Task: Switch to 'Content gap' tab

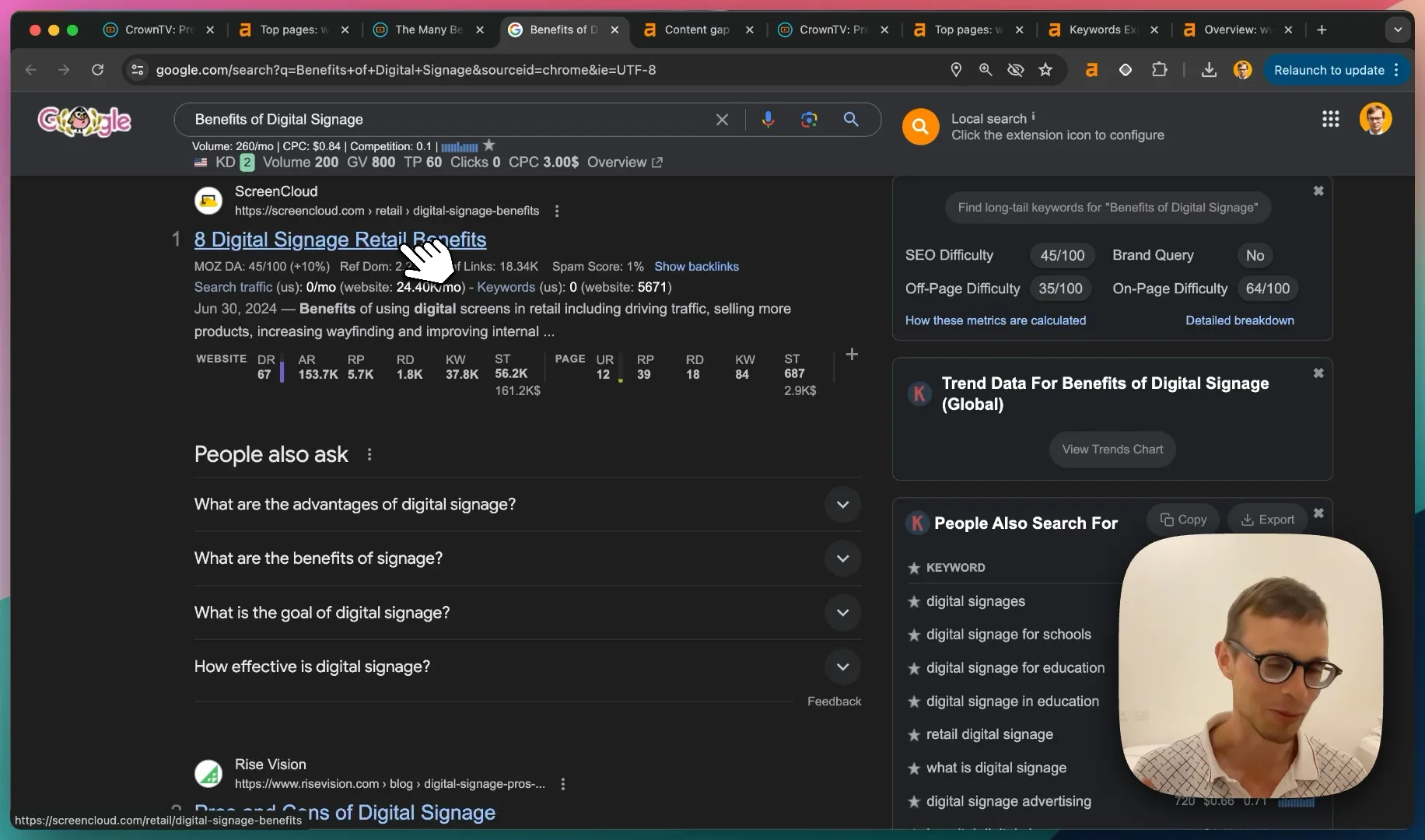Action: [697, 30]
